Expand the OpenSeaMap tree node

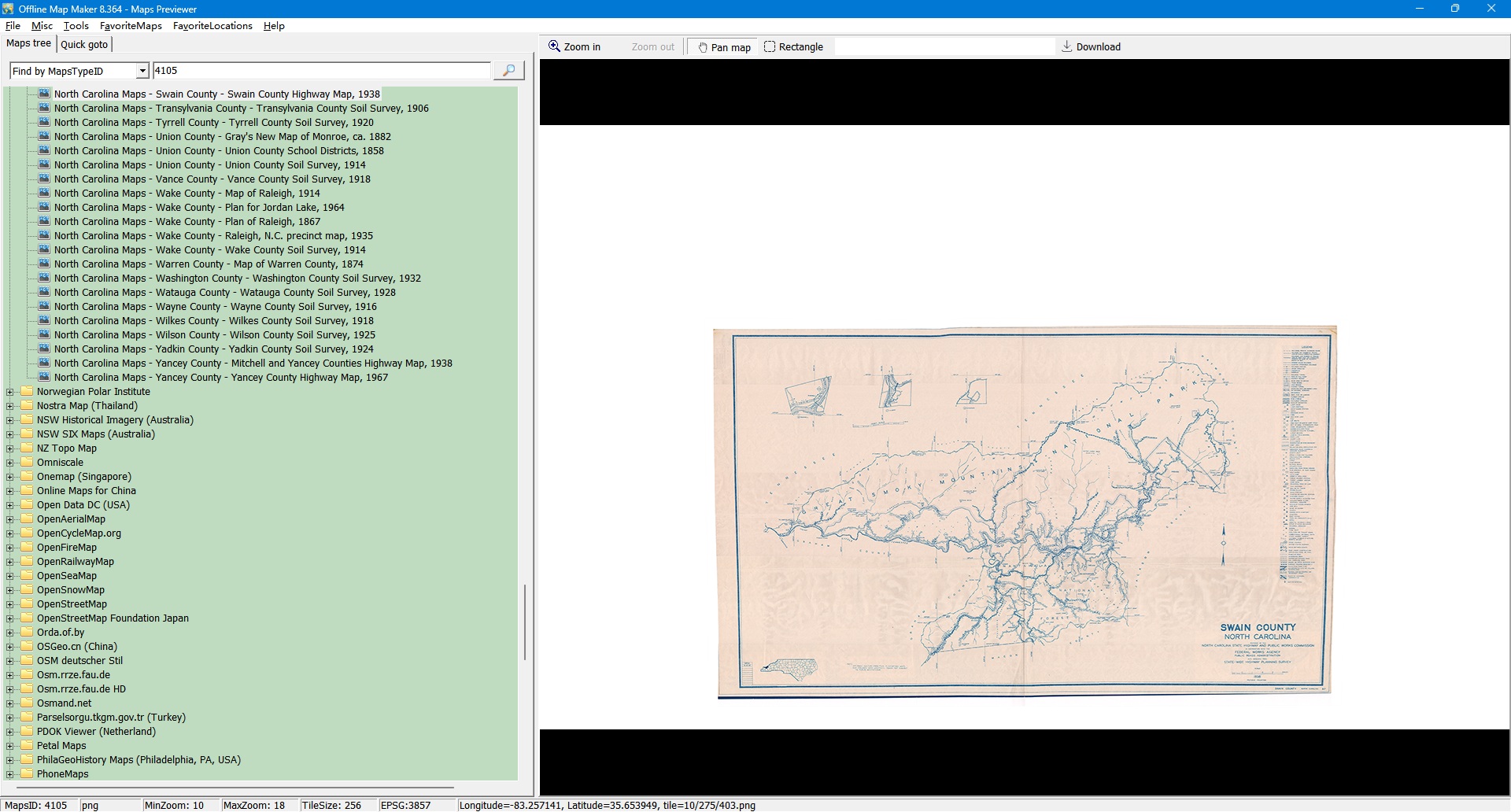coord(10,576)
